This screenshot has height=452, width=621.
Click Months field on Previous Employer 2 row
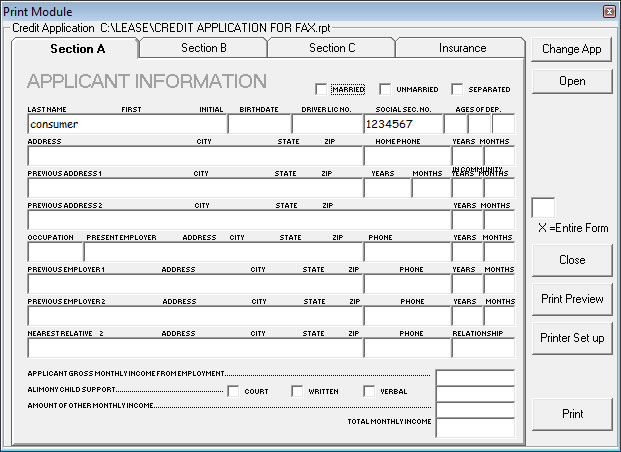499,316
